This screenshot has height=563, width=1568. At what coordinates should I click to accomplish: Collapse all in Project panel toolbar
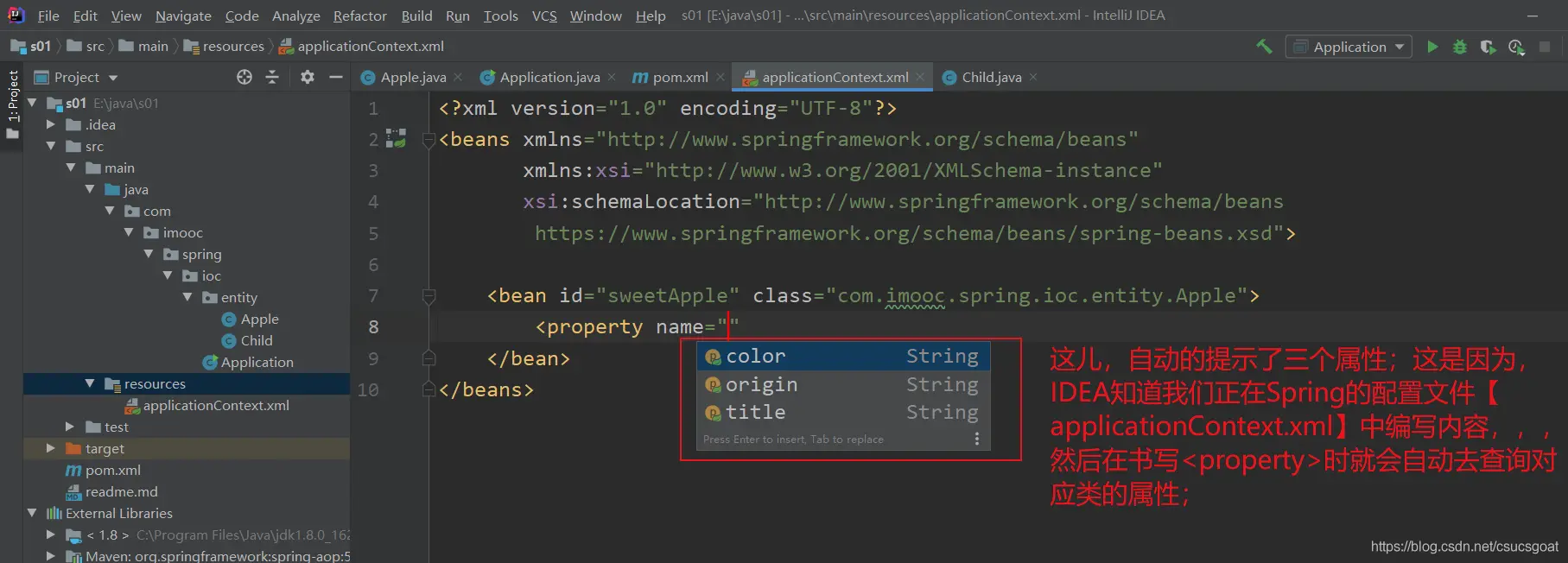[x=272, y=77]
